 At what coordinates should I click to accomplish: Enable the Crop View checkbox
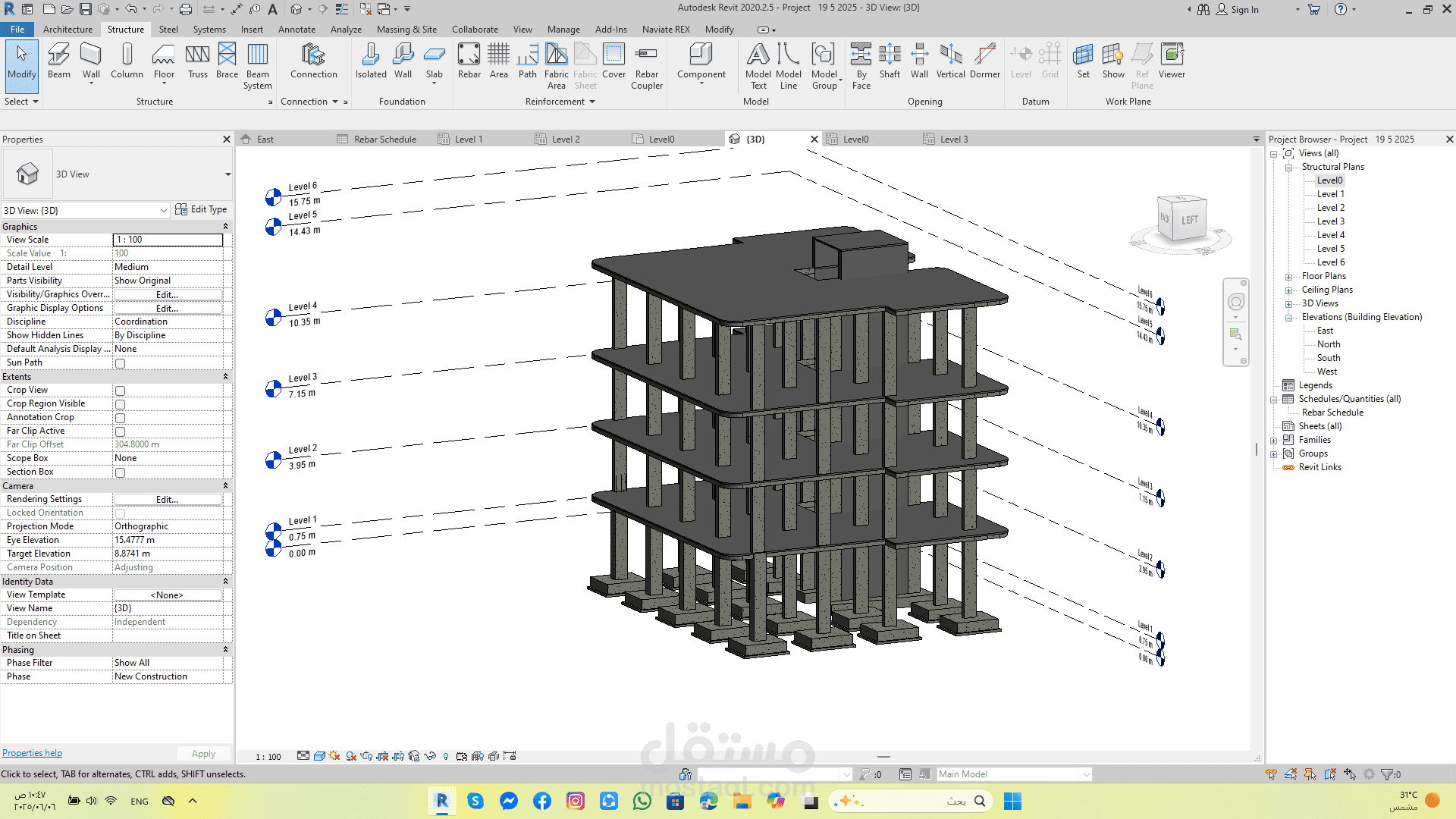click(120, 391)
